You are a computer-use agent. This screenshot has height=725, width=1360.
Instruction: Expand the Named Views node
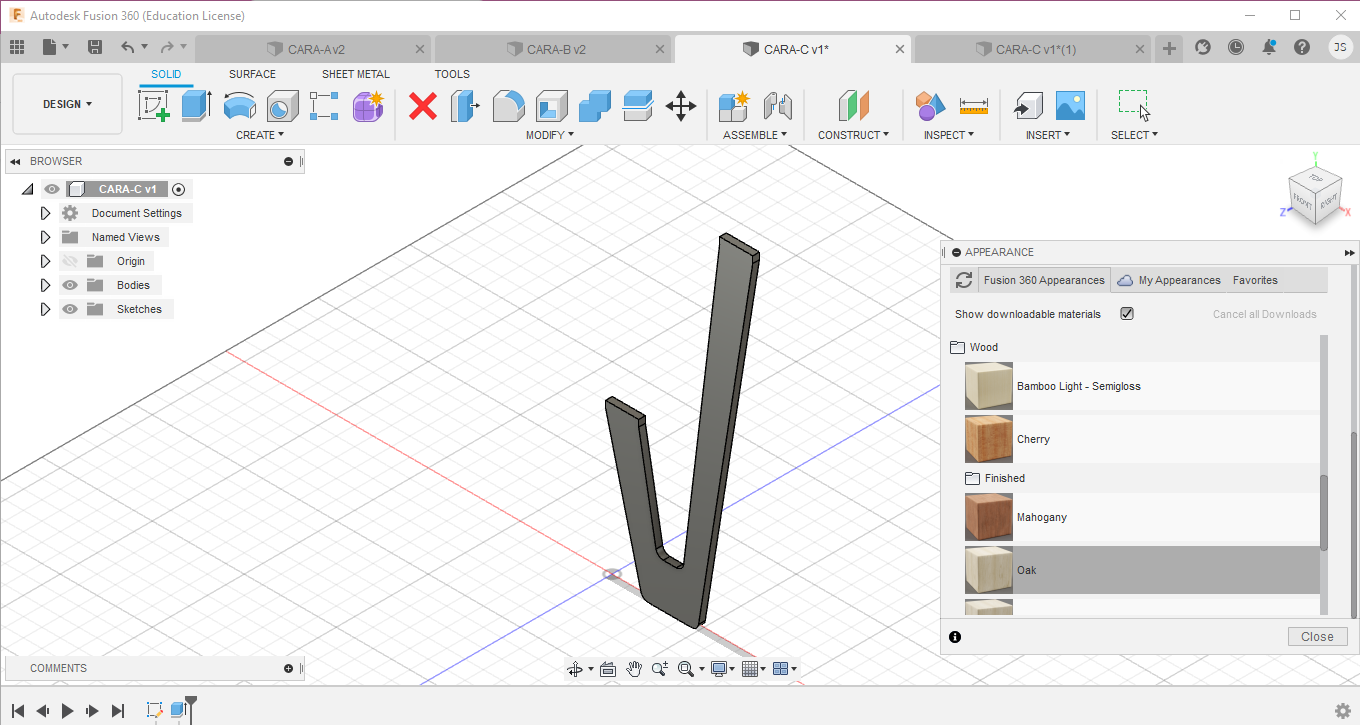point(45,237)
